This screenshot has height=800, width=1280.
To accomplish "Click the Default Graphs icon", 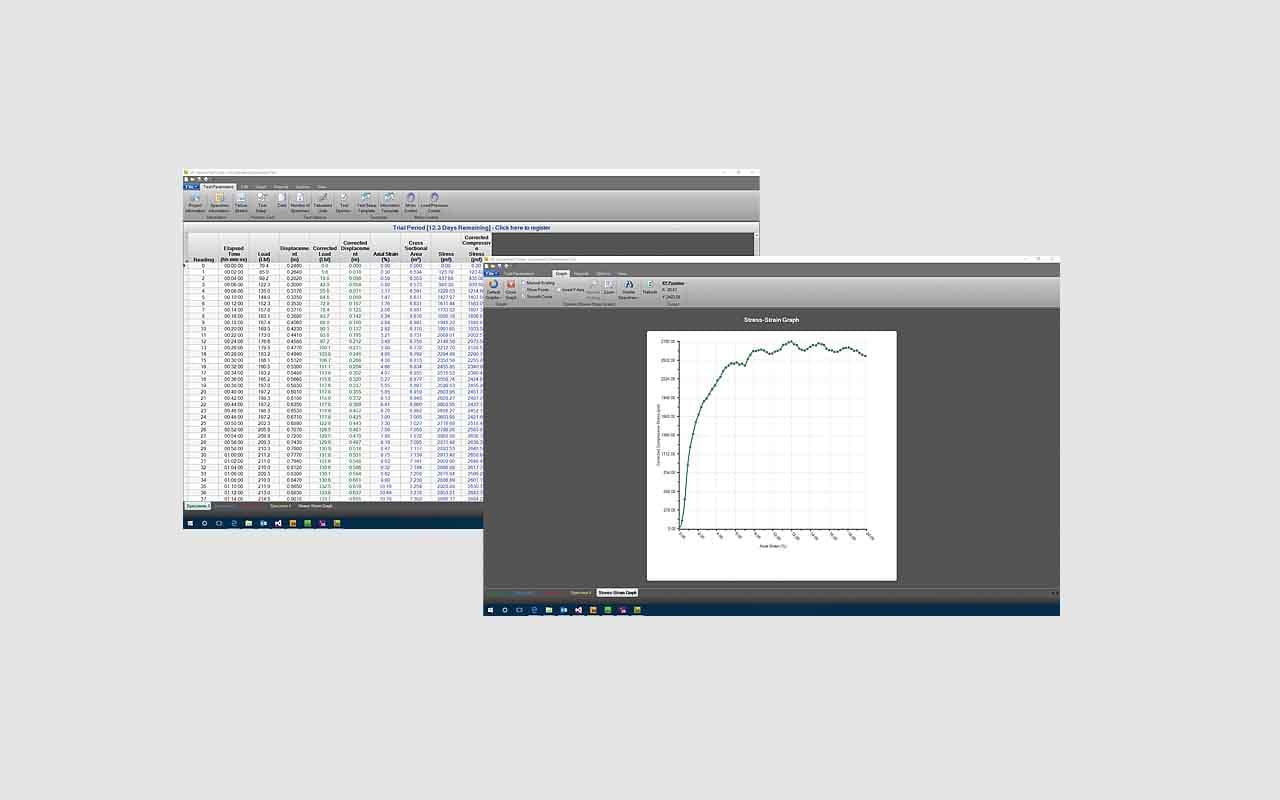I will pyautogui.click(x=493, y=289).
